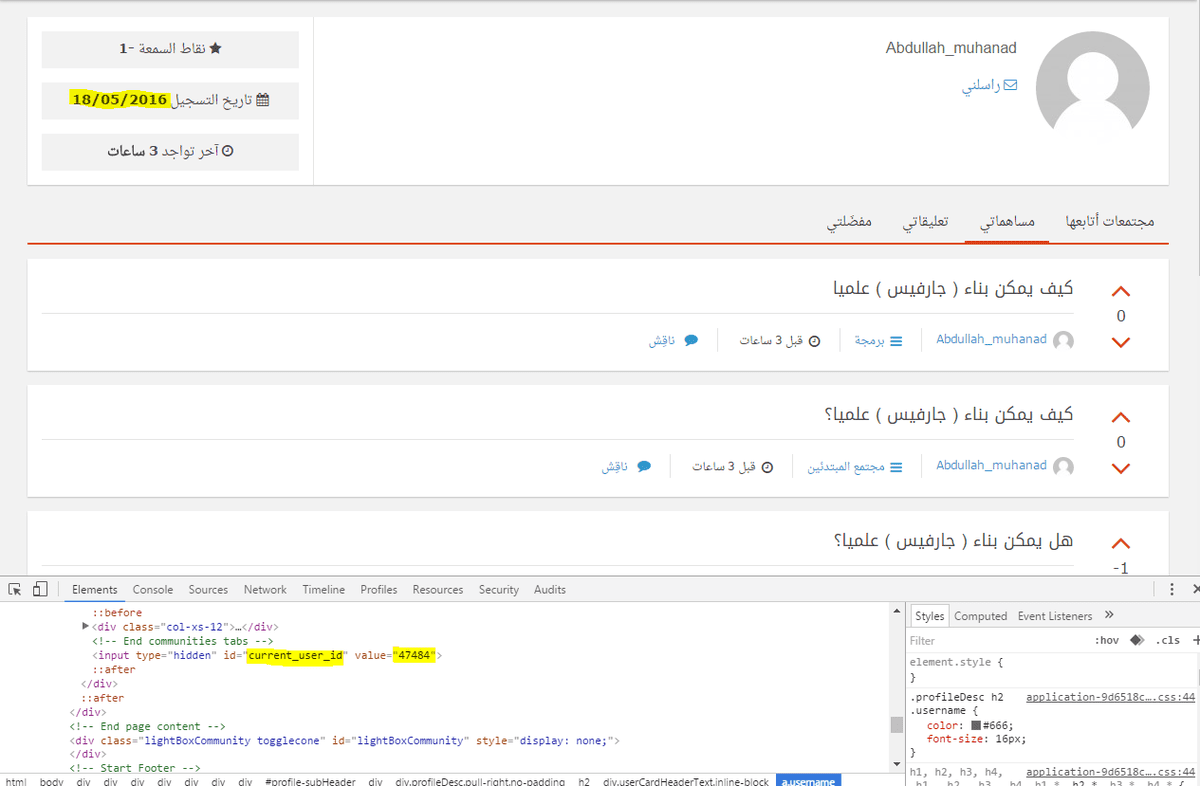Screen dimensions: 1200x786
Task: Select the تعليقاتي profile tab
Action: click(926, 221)
